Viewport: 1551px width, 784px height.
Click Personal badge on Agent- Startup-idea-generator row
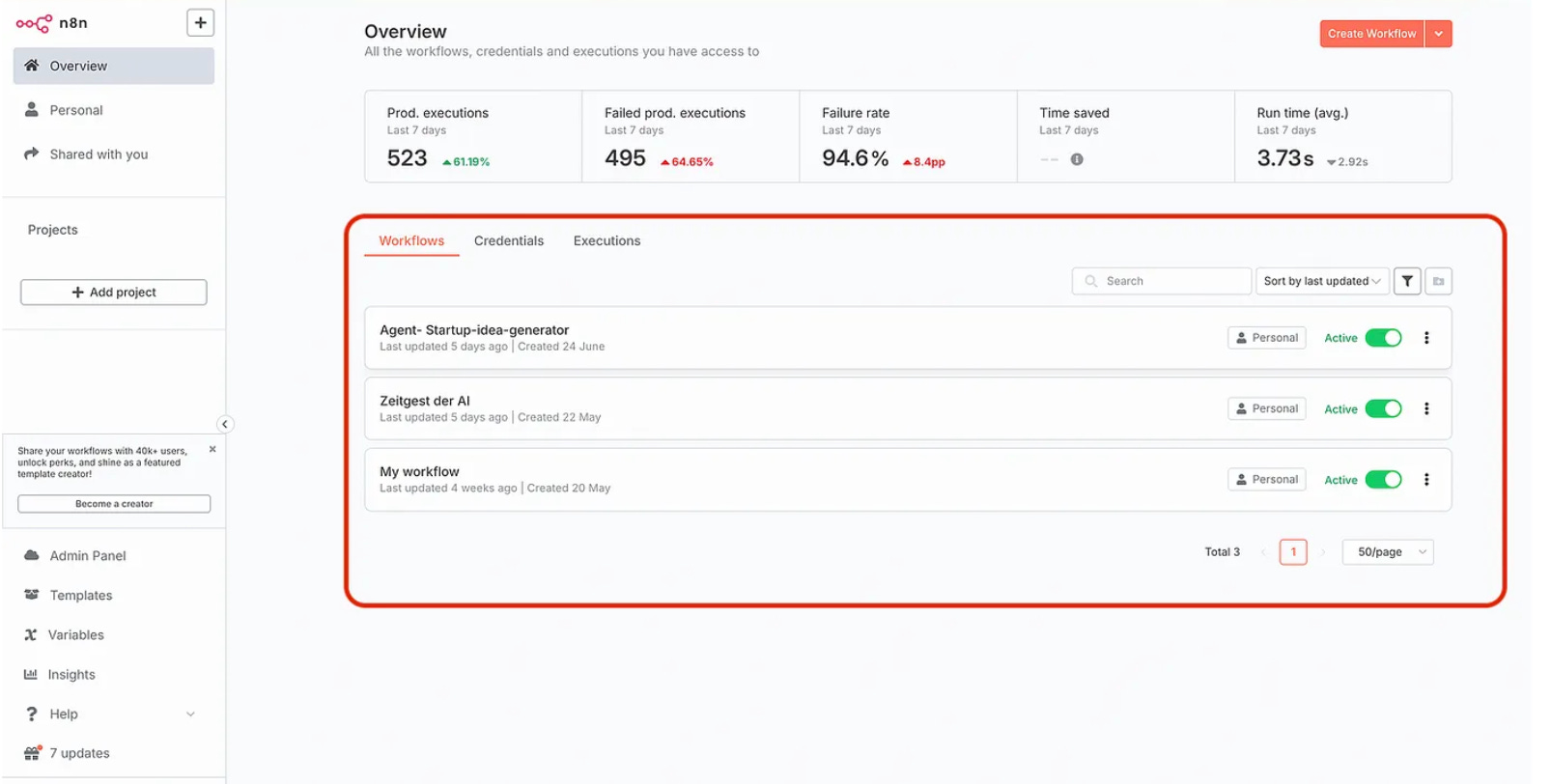click(1267, 338)
